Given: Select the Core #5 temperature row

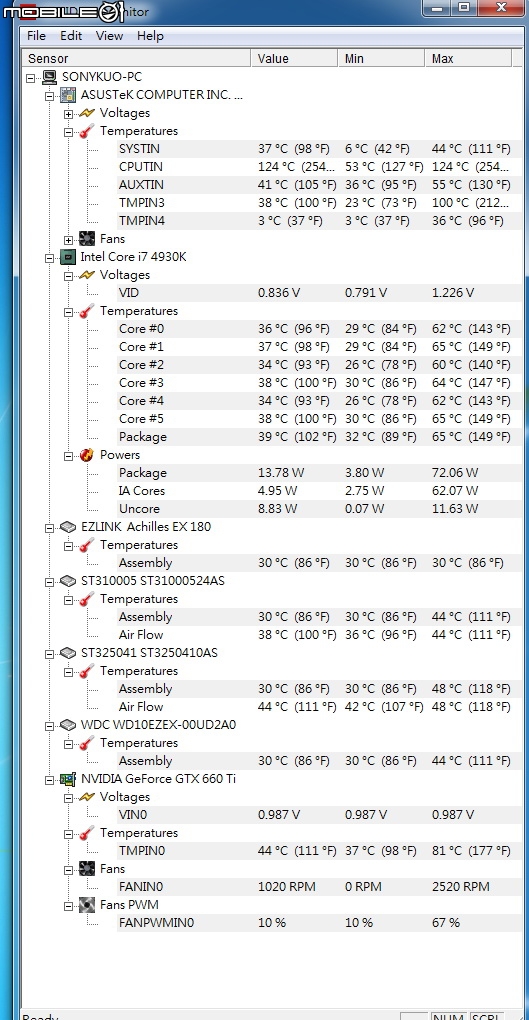Looking at the screenshot, I should pos(319,419).
